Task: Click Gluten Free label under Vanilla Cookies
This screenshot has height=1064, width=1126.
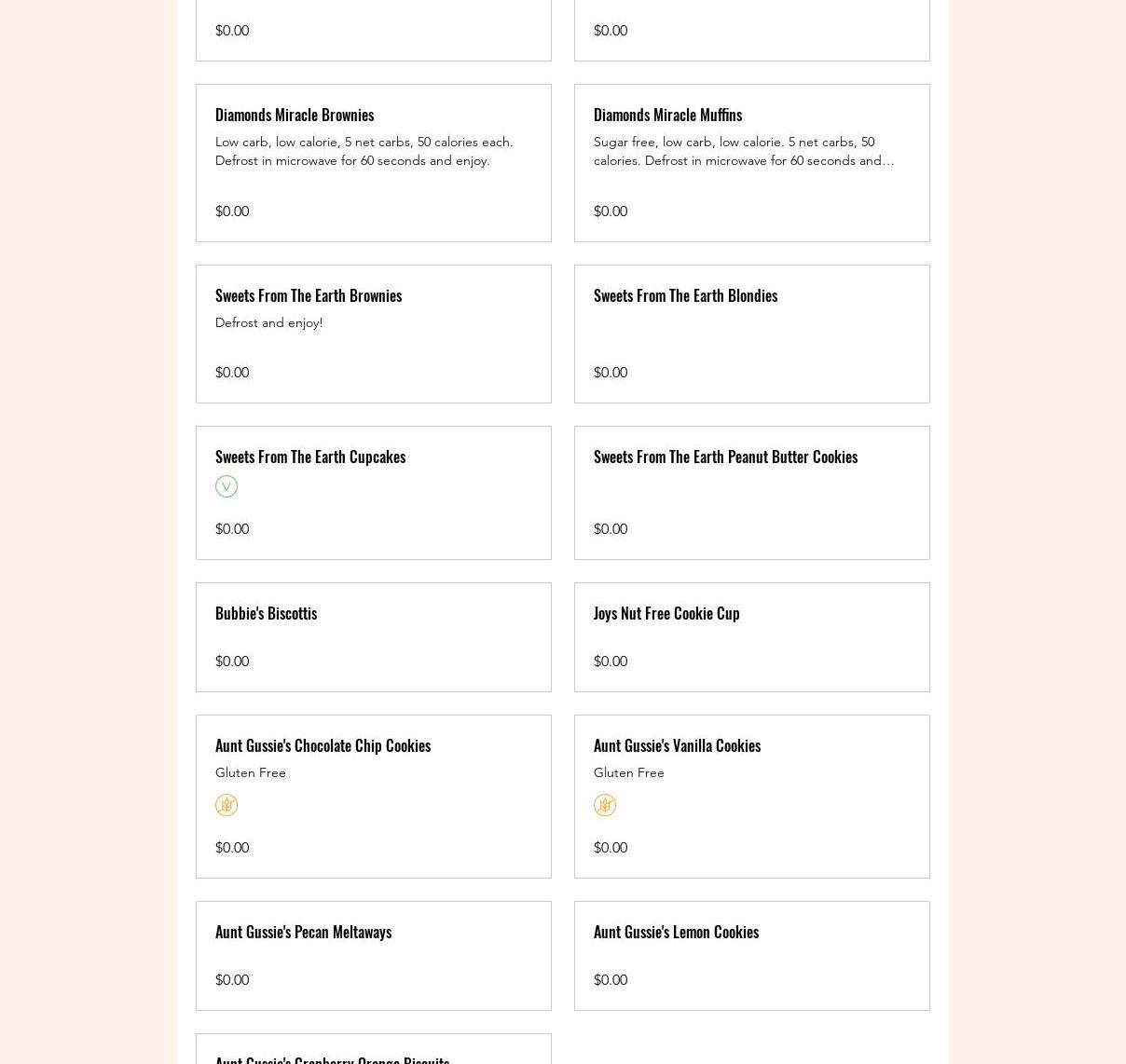Action: (x=628, y=772)
